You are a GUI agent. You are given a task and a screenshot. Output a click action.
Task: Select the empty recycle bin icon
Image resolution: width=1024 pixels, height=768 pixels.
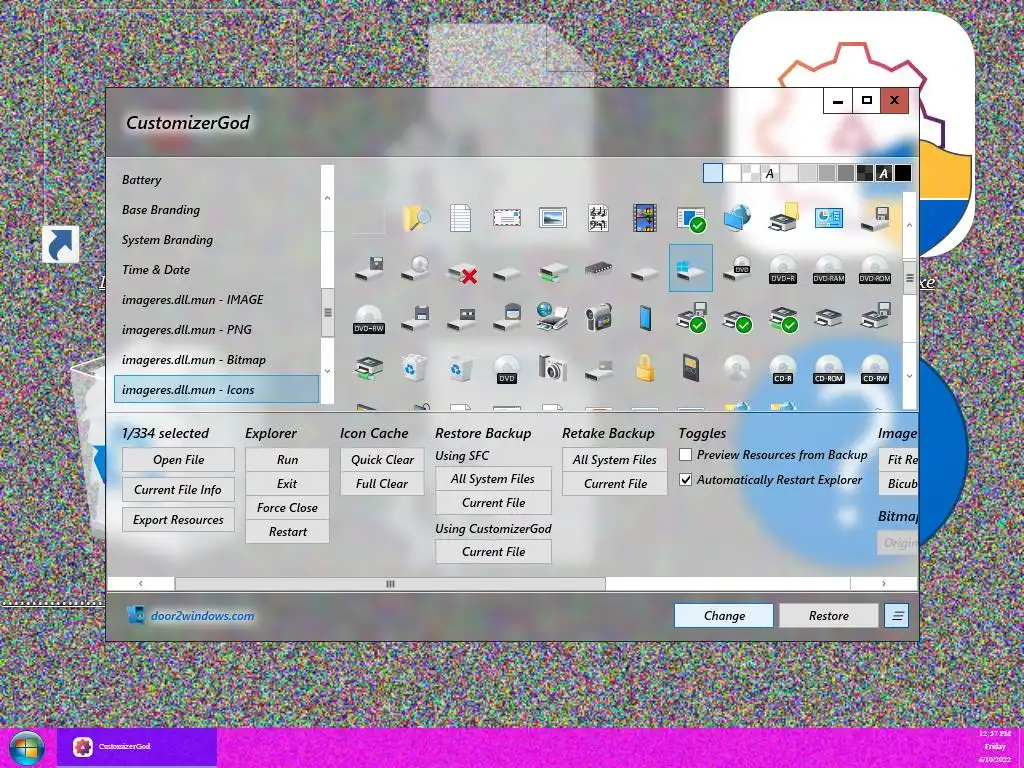pos(459,368)
